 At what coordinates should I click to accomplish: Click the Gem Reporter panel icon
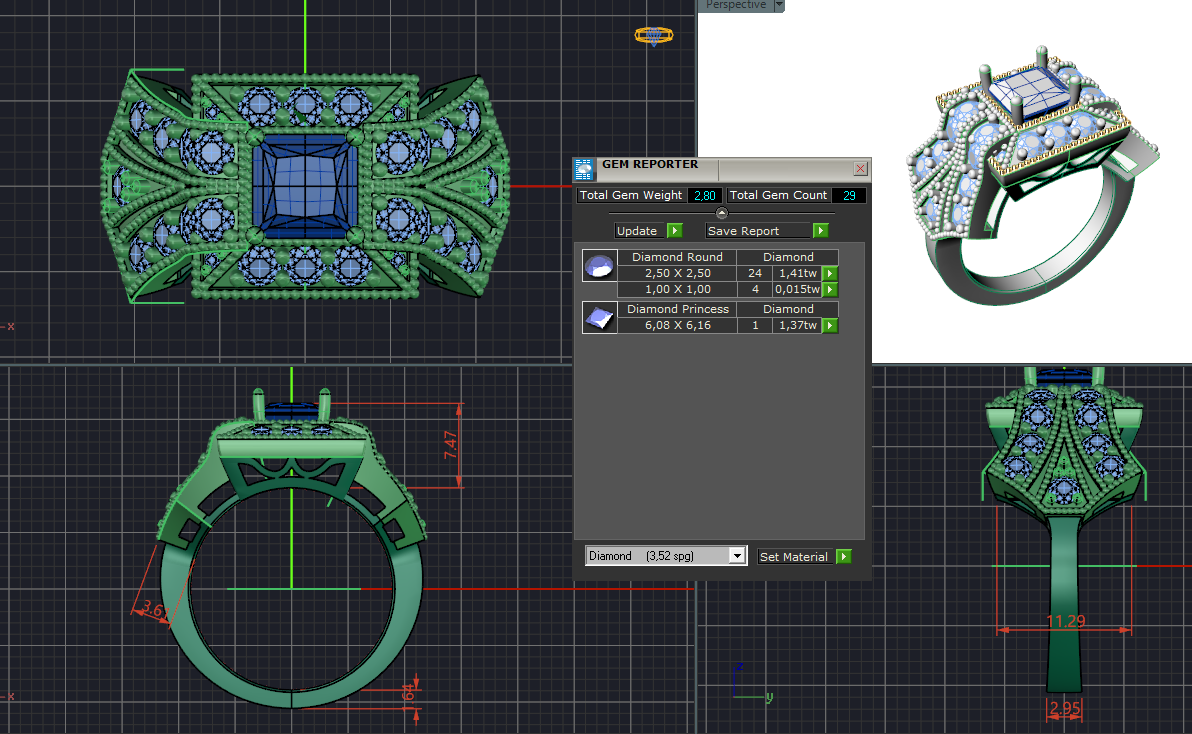tap(585, 168)
